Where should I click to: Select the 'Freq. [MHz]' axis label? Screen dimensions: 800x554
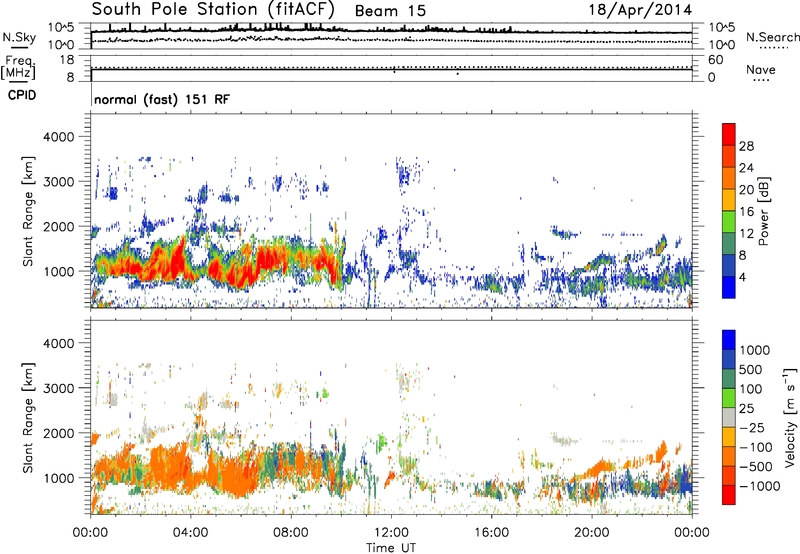click(18, 68)
